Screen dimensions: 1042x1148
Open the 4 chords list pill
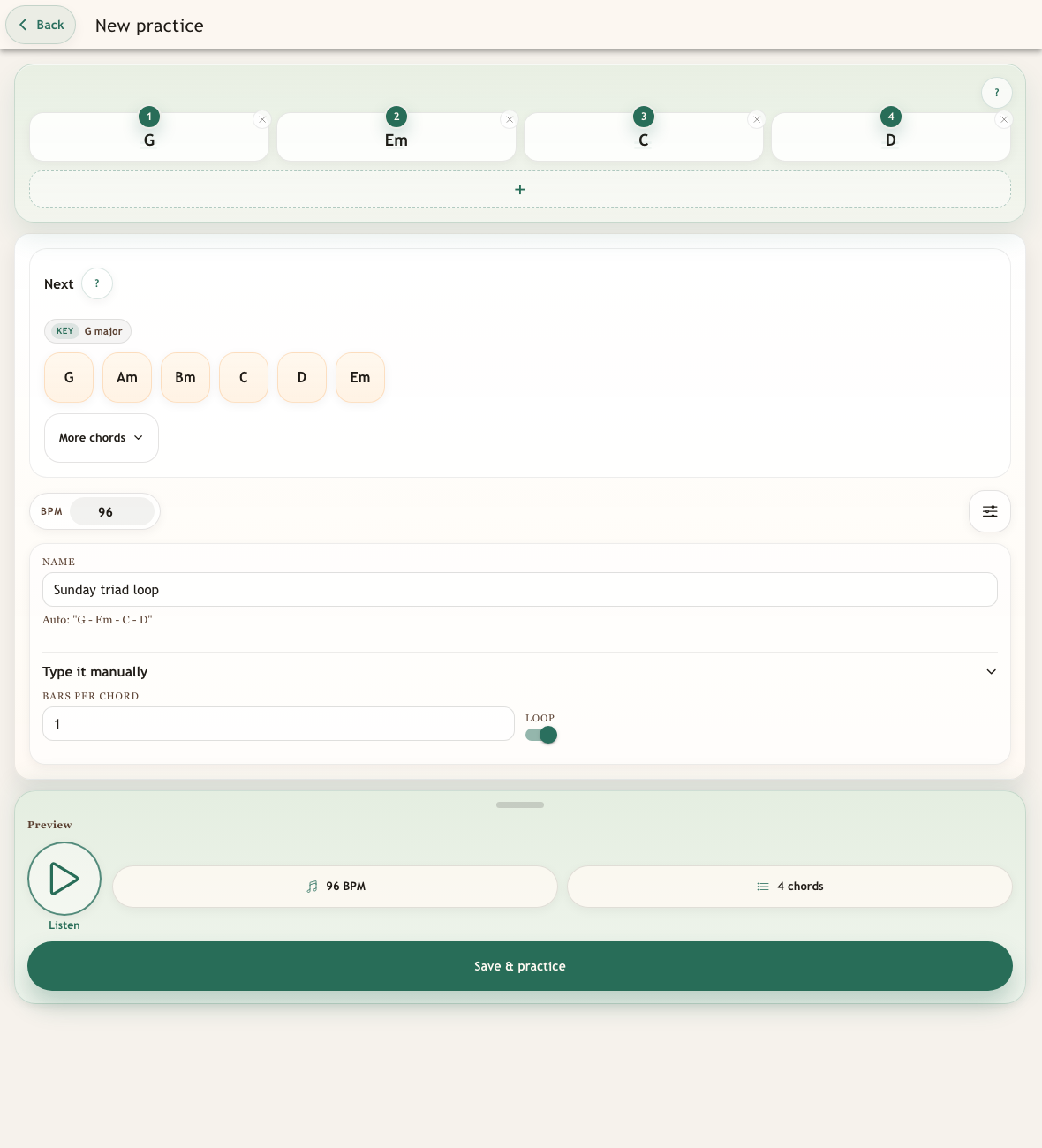tap(789, 887)
